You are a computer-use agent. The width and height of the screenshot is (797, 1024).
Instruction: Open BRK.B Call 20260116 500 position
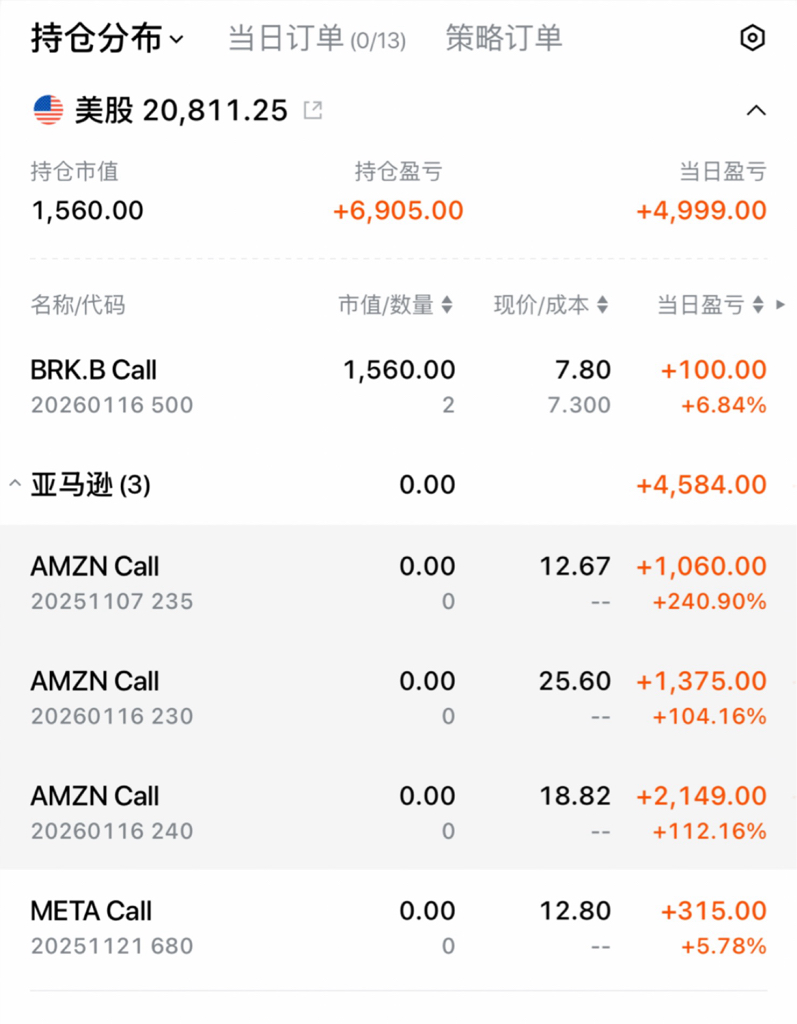tap(398, 387)
